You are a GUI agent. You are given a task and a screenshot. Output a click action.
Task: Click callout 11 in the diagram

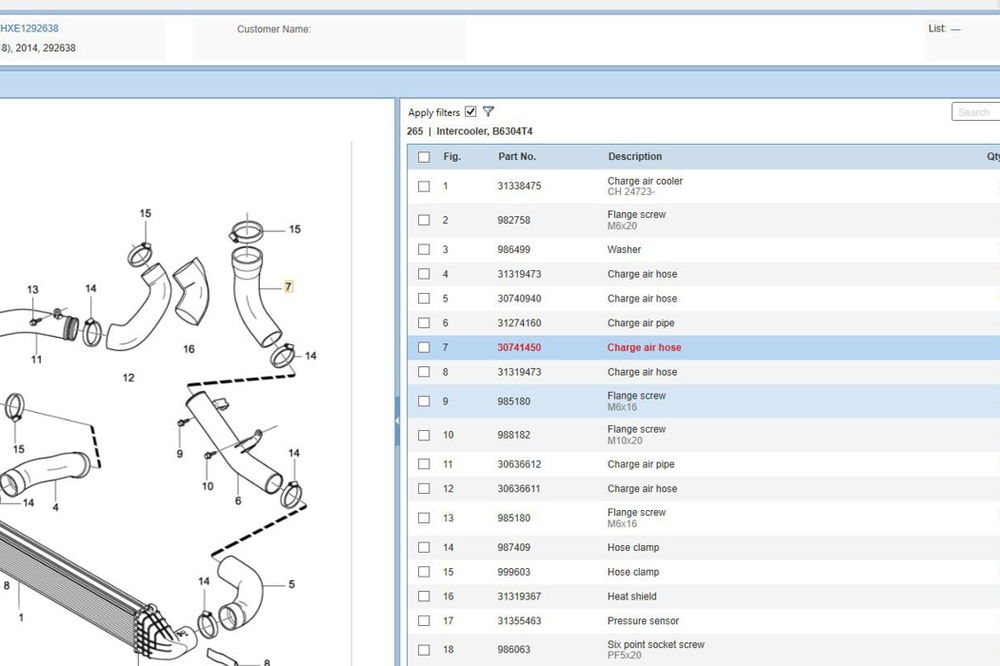click(x=36, y=359)
